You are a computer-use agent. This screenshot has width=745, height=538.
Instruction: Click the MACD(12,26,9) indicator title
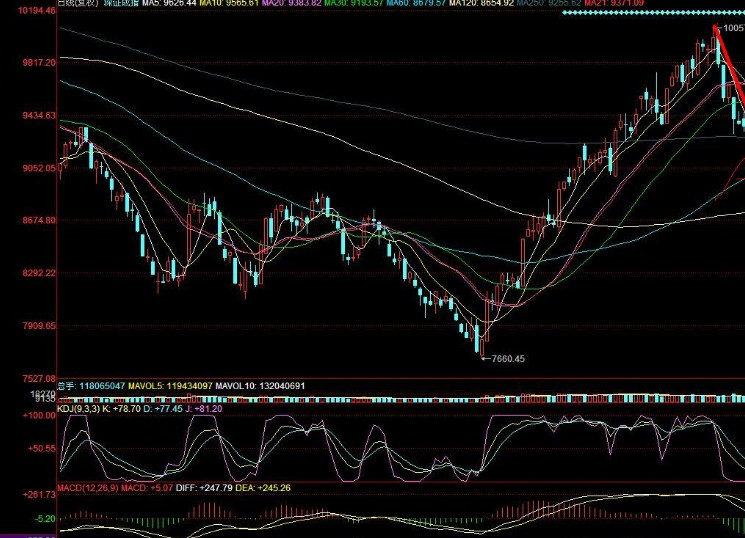88,488
